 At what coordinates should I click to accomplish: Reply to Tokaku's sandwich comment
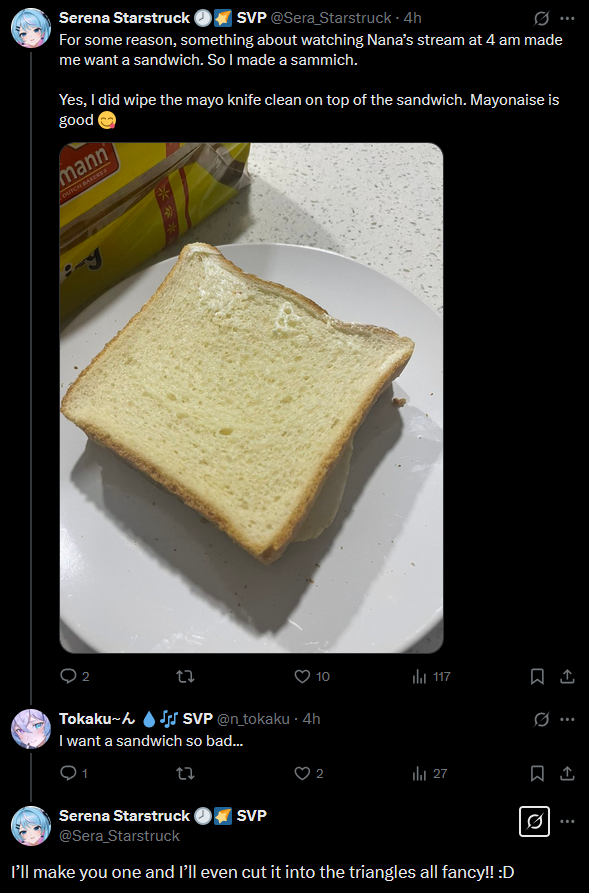pos(73,773)
